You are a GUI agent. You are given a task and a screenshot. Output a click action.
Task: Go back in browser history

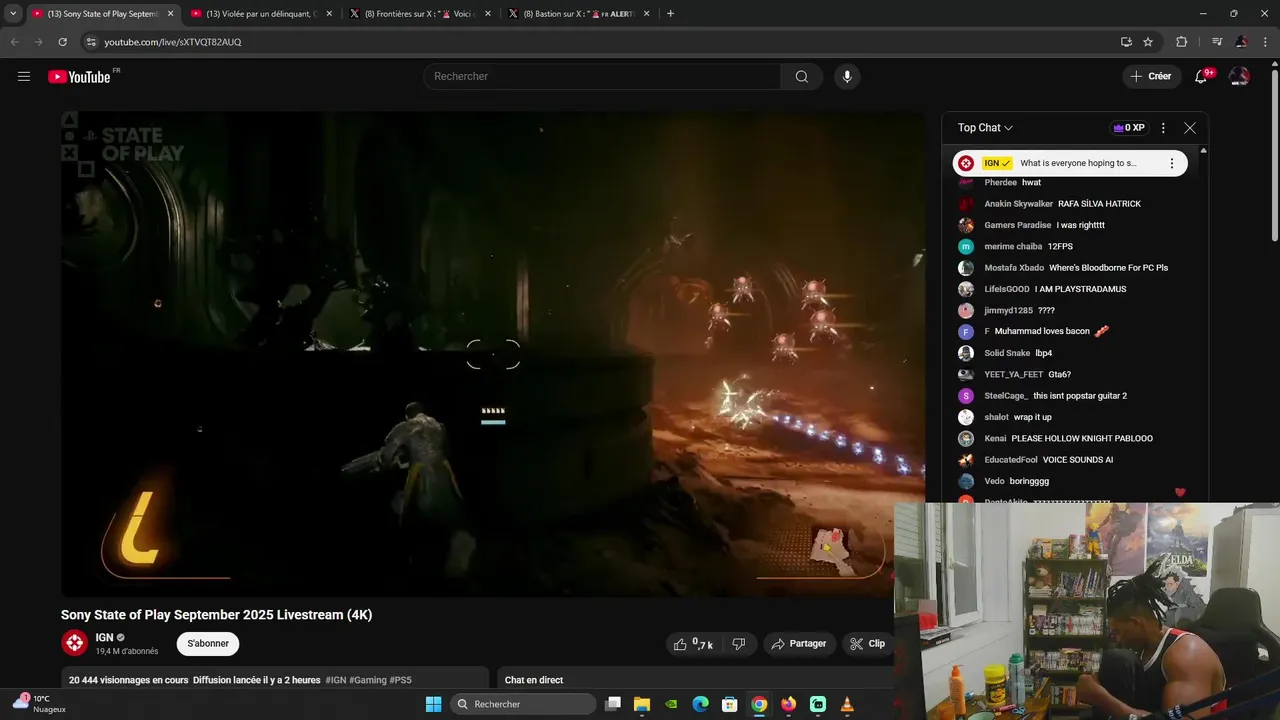click(x=15, y=42)
